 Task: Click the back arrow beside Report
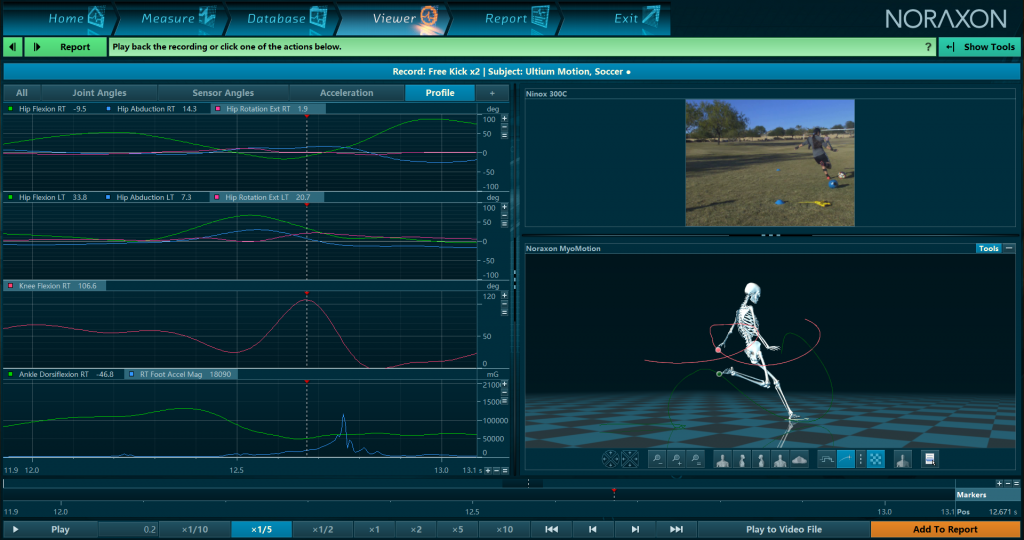point(12,47)
